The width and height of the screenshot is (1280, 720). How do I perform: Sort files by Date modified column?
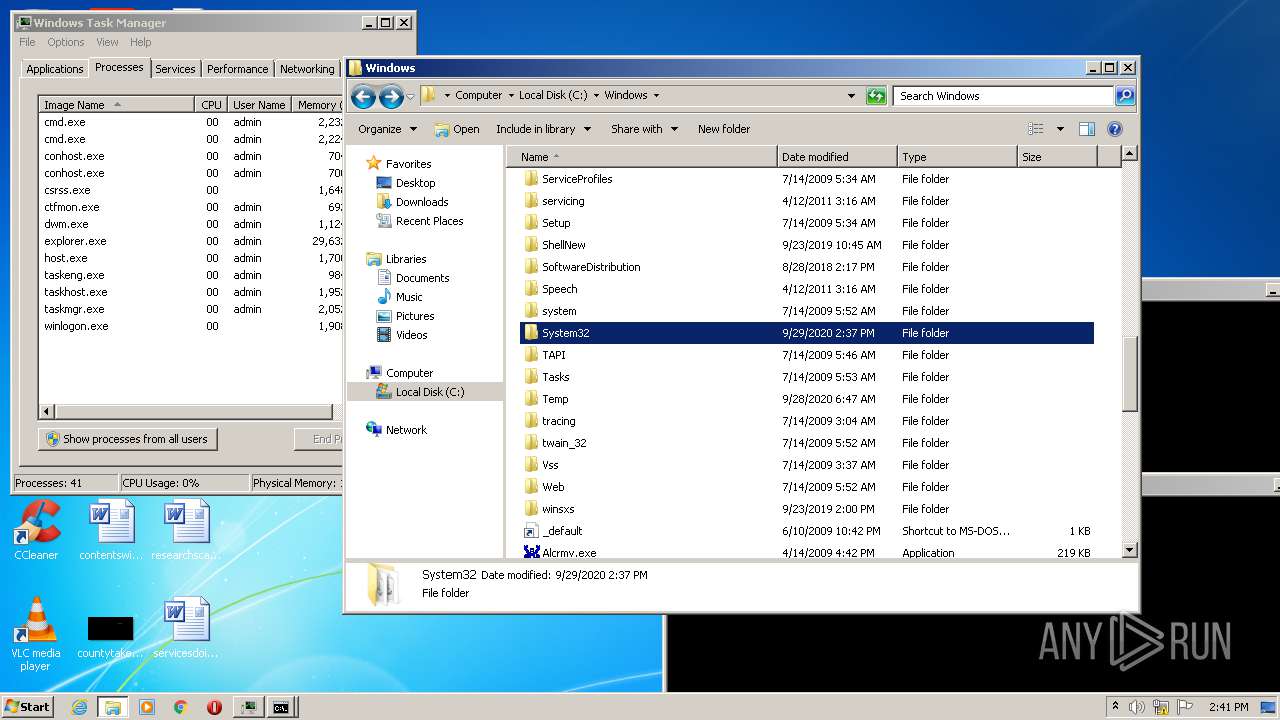[x=836, y=157]
